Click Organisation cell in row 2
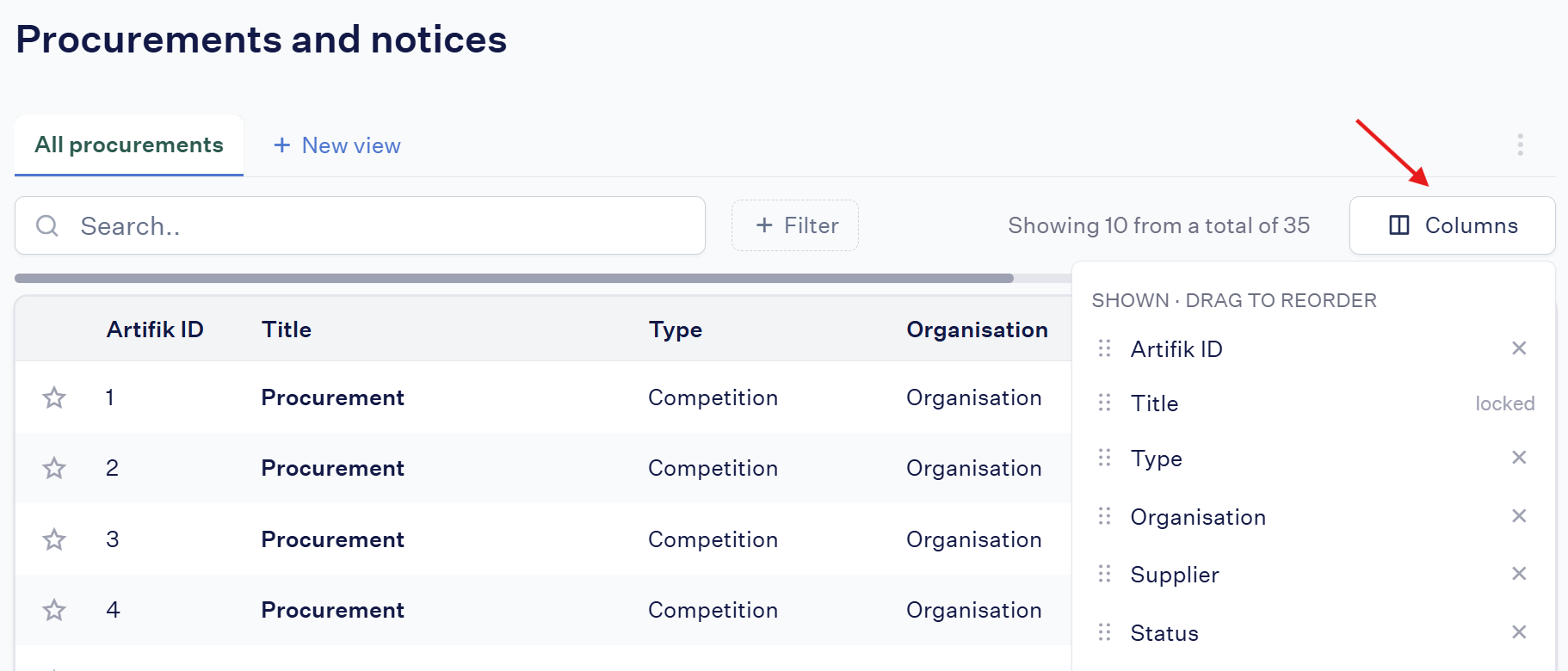Viewport: 1568px width, 671px height. click(973, 468)
